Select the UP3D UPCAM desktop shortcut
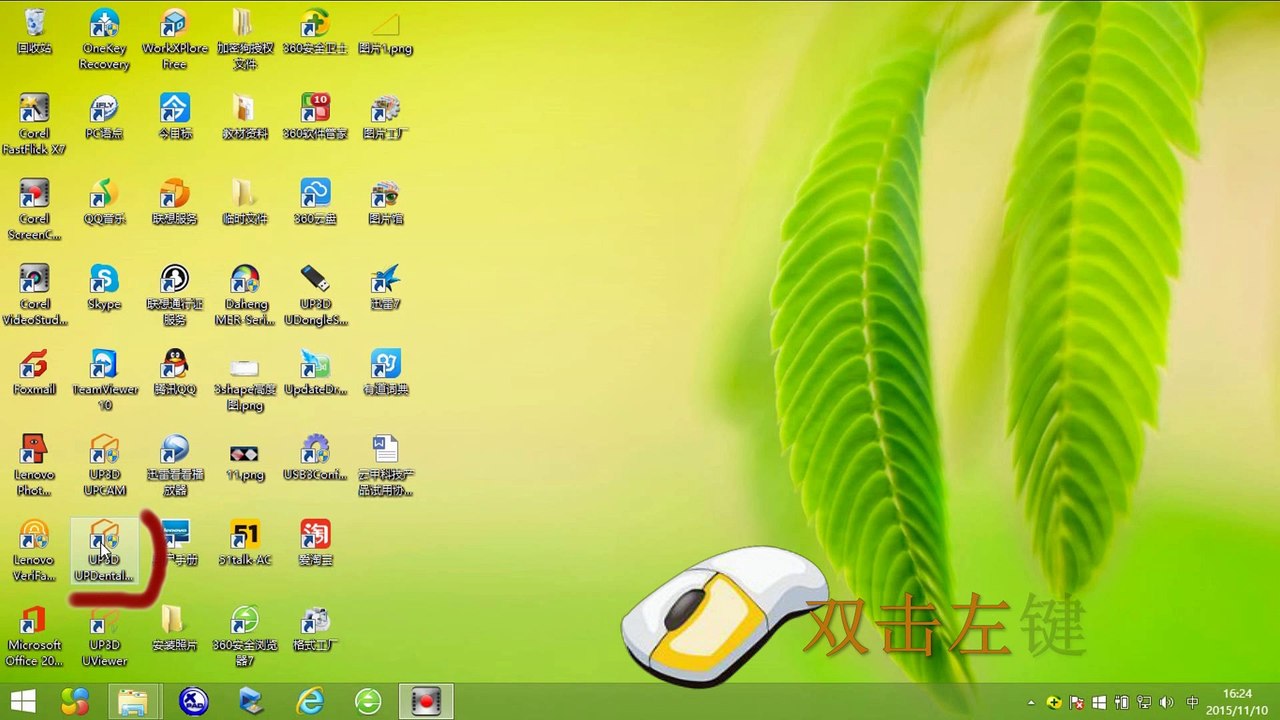The width and height of the screenshot is (1280, 720). 104,465
